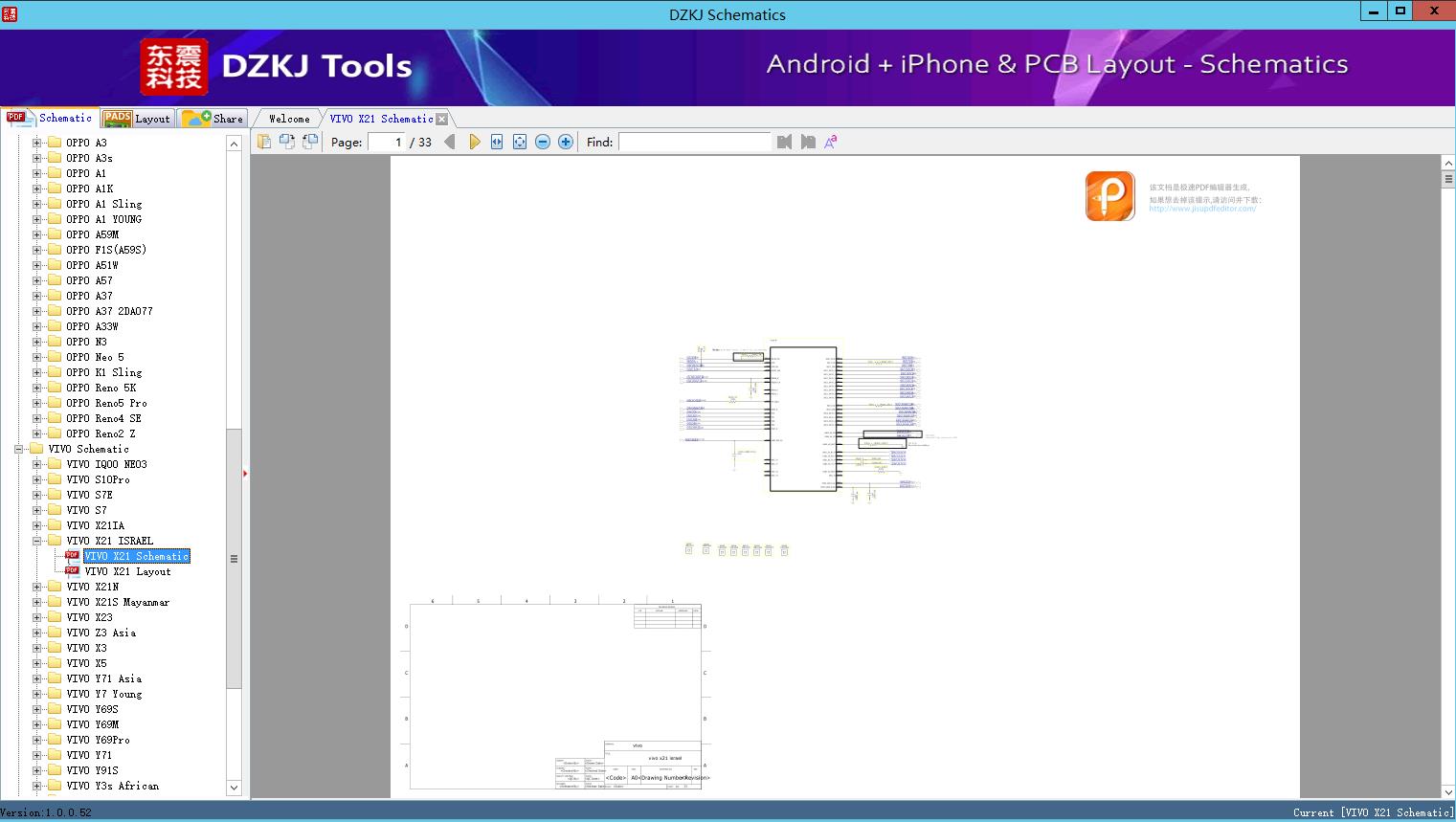Click the orange PDF editor logo on page
Screen dimensions: 1456x822
coord(1110,196)
